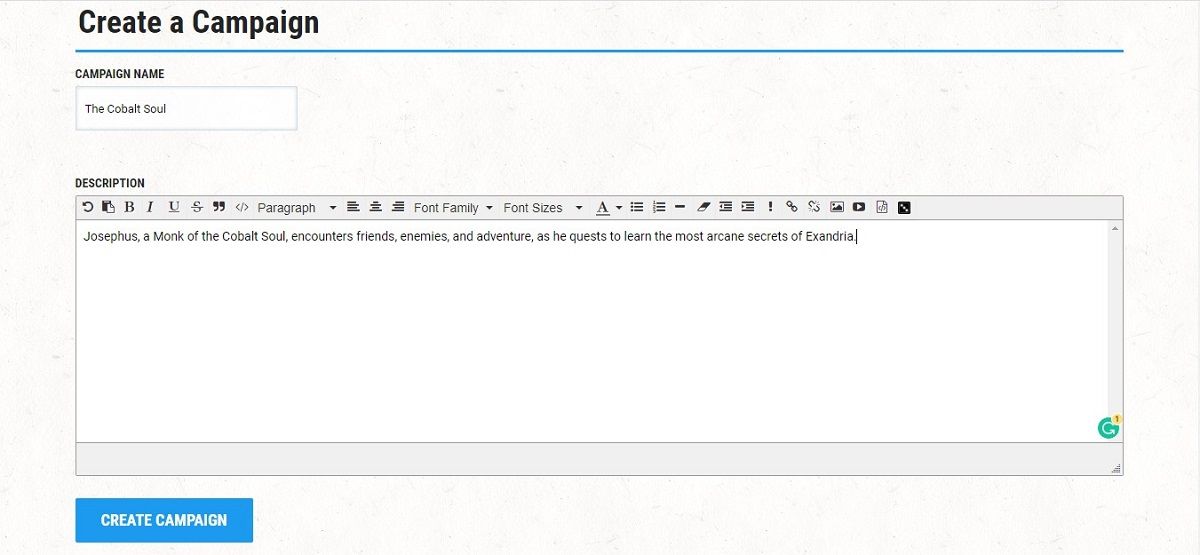
Task: Insert a video via the play icon
Action: [859, 207]
